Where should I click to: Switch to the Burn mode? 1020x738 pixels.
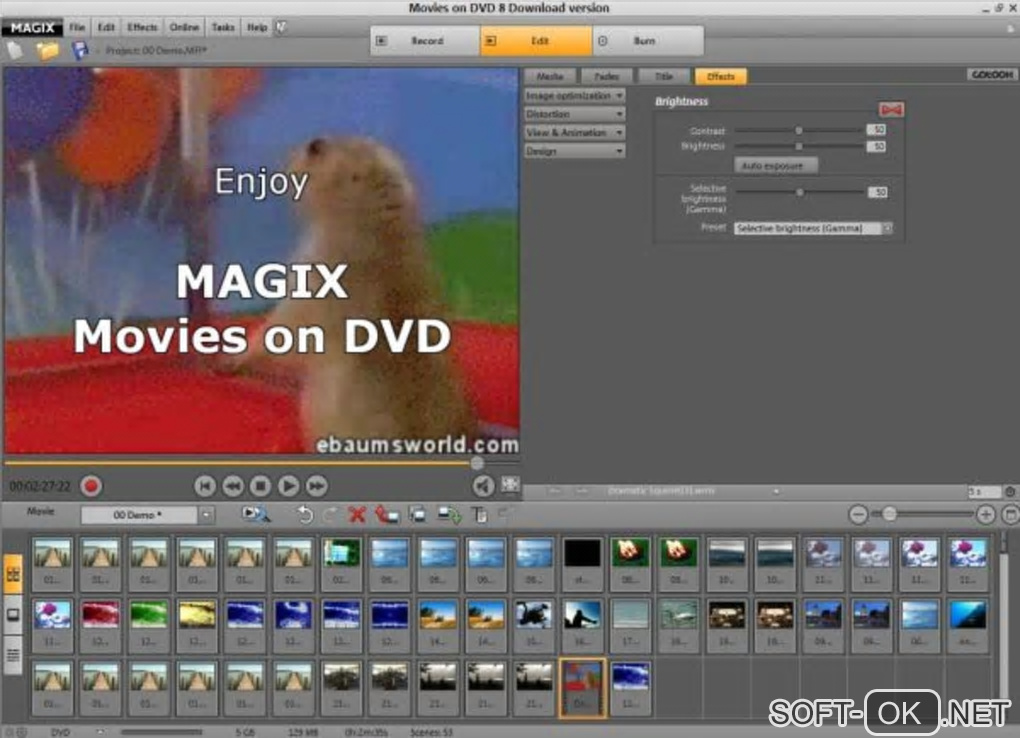648,40
